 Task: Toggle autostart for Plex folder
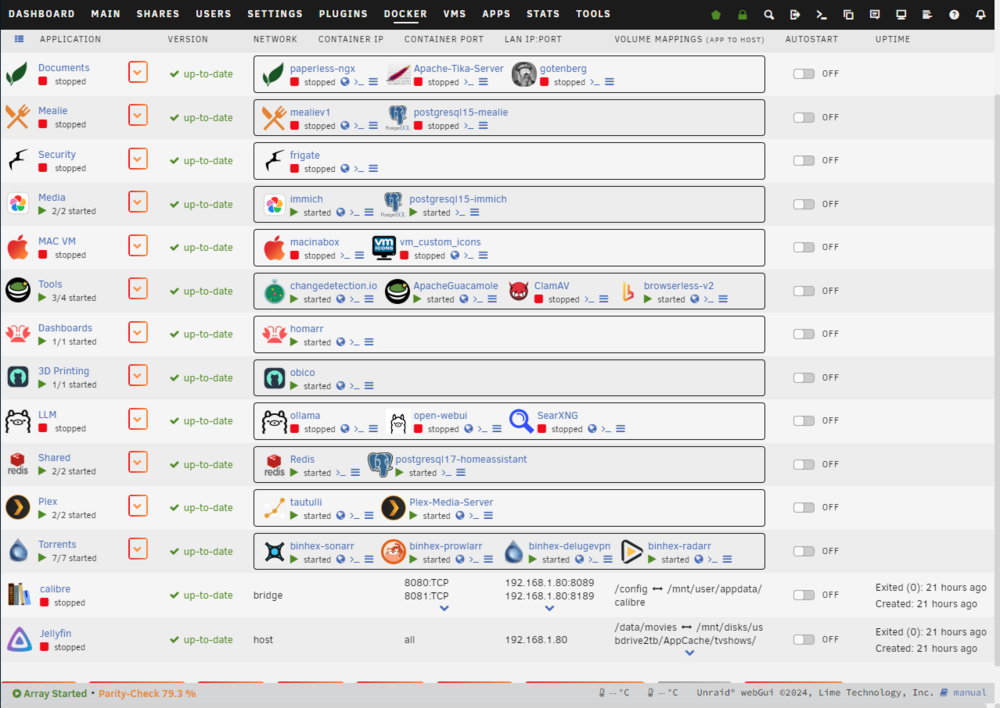click(804, 507)
